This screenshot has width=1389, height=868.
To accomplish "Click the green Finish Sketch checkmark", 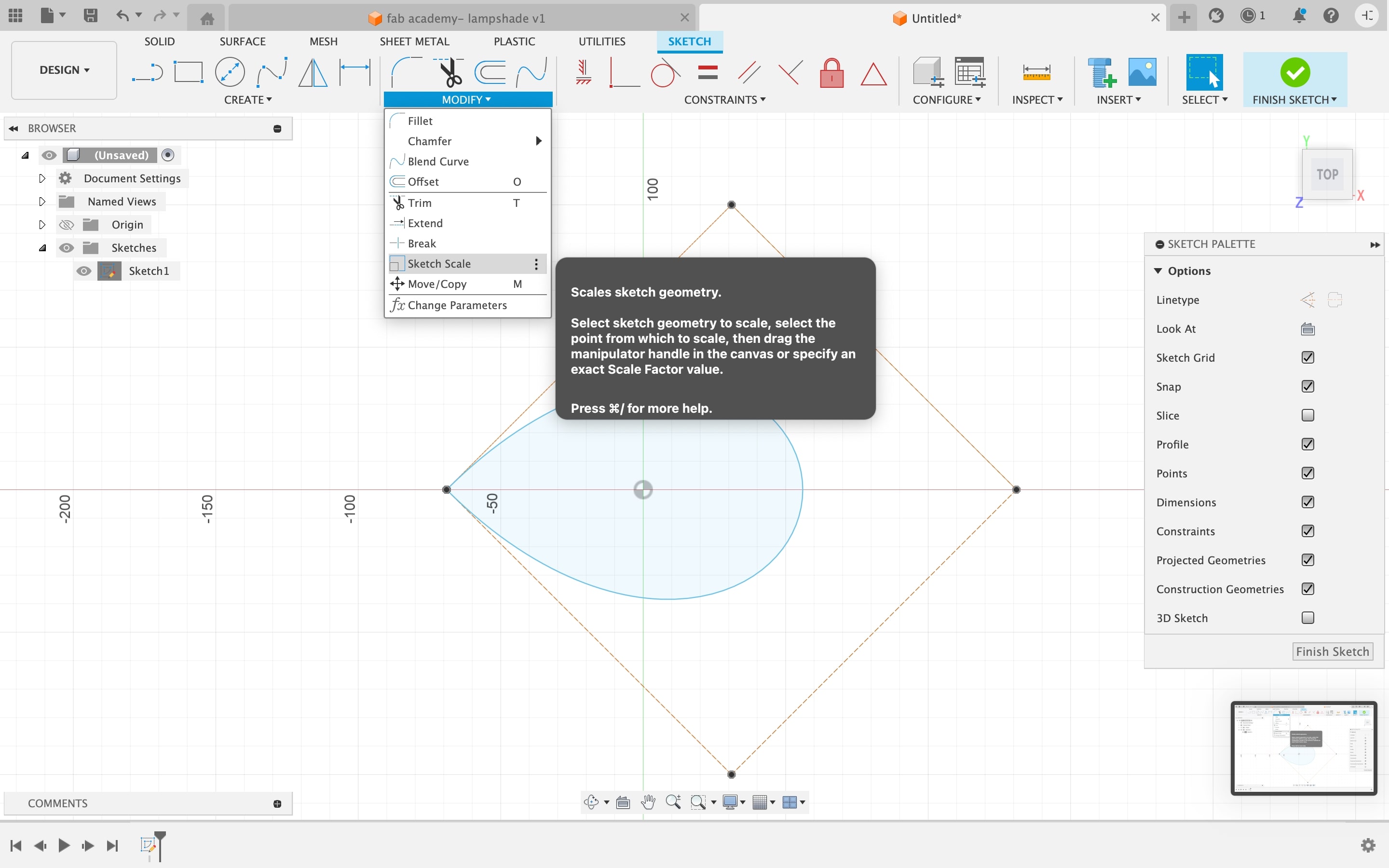I will coord(1295,72).
